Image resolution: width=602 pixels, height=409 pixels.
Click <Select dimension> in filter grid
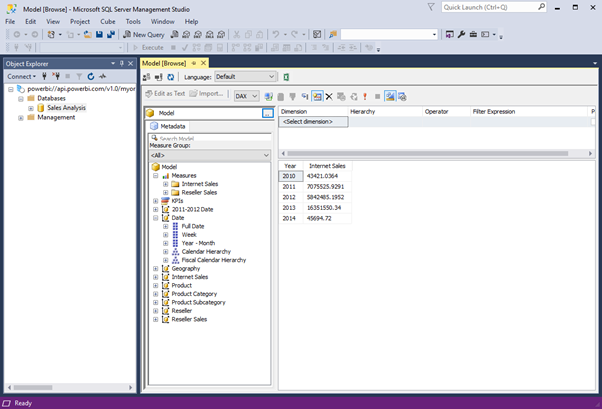(x=313, y=122)
